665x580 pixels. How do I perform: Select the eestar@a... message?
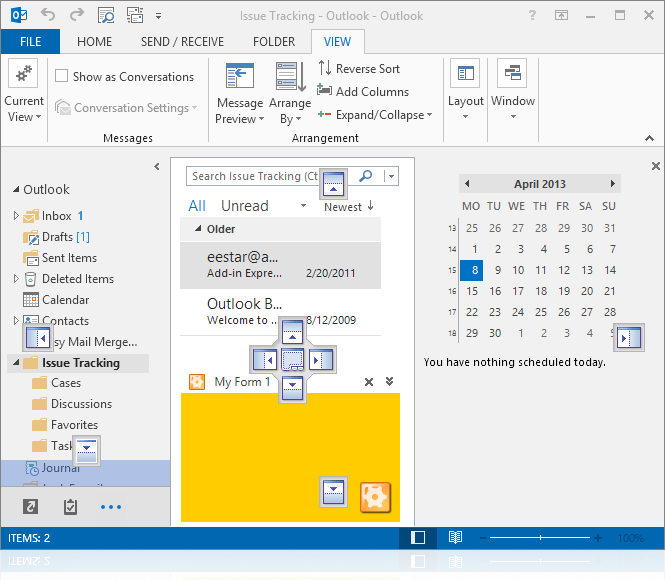280,265
